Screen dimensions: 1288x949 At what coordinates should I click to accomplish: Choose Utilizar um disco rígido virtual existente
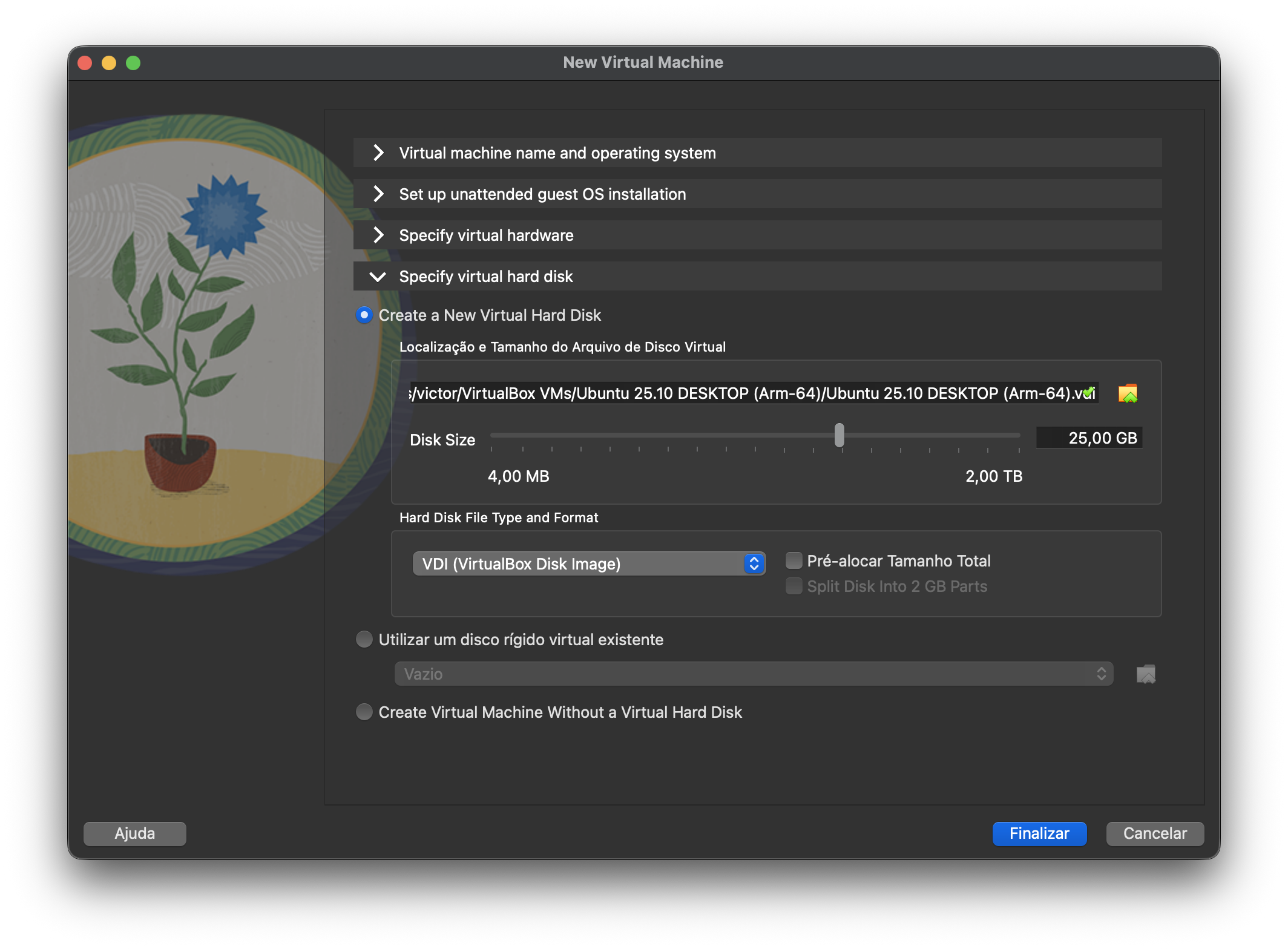point(364,640)
